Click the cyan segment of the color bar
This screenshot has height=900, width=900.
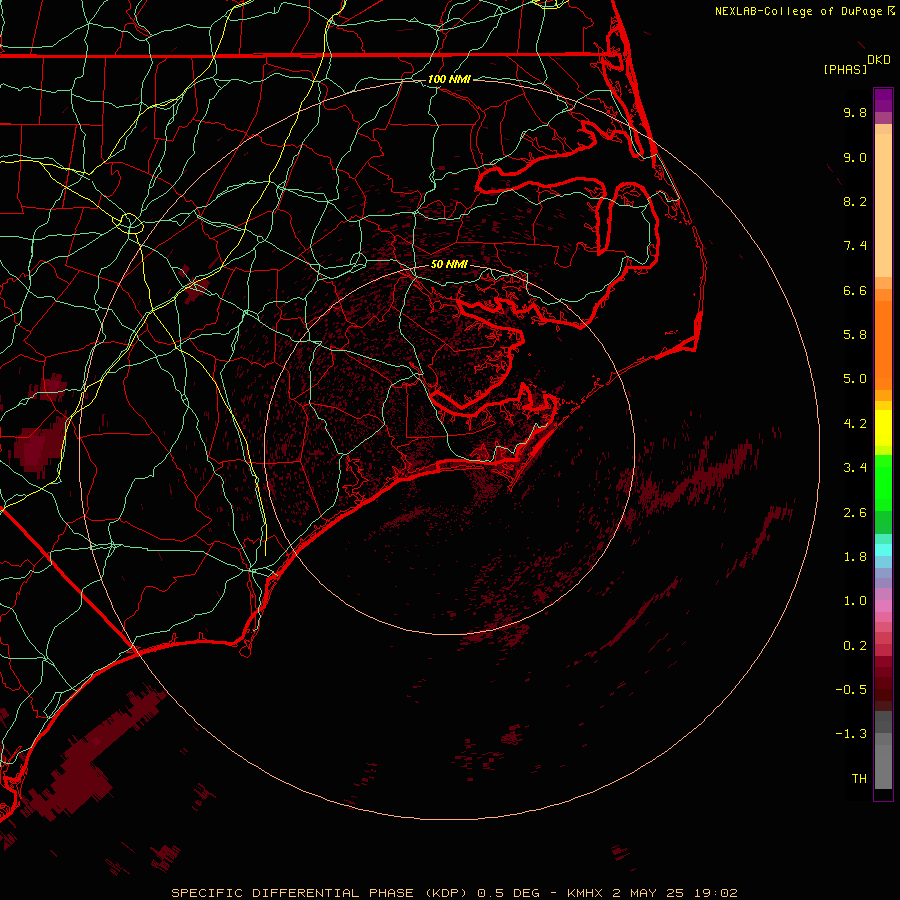883,550
